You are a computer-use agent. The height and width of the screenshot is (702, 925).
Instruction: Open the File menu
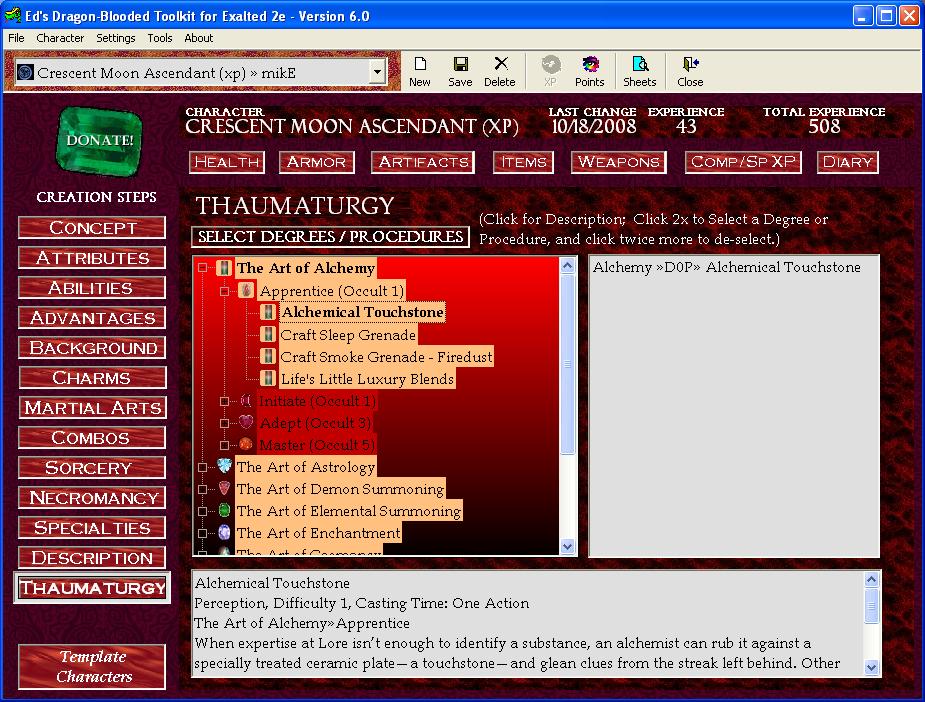pos(16,38)
